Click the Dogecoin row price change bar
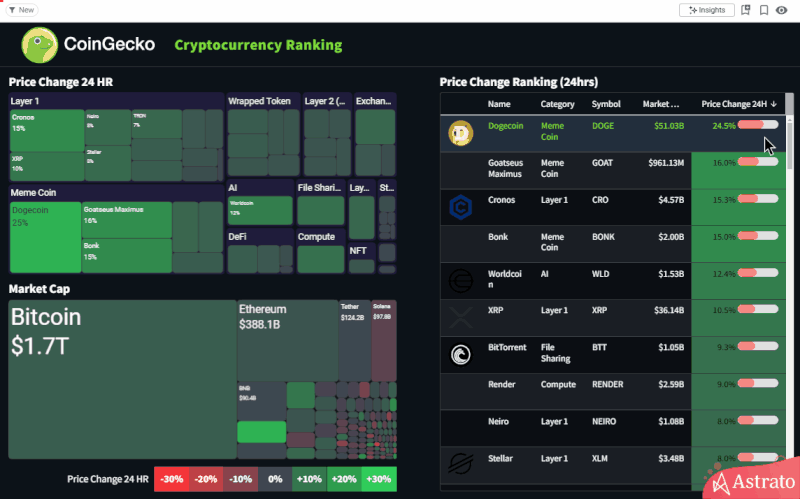 758,125
